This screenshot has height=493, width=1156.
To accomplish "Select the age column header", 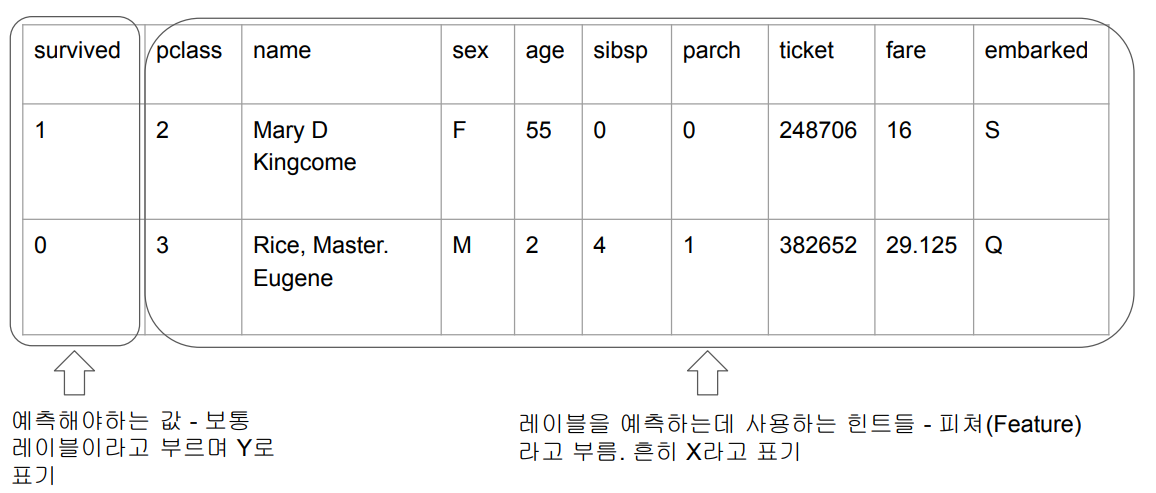I will coord(545,51).
